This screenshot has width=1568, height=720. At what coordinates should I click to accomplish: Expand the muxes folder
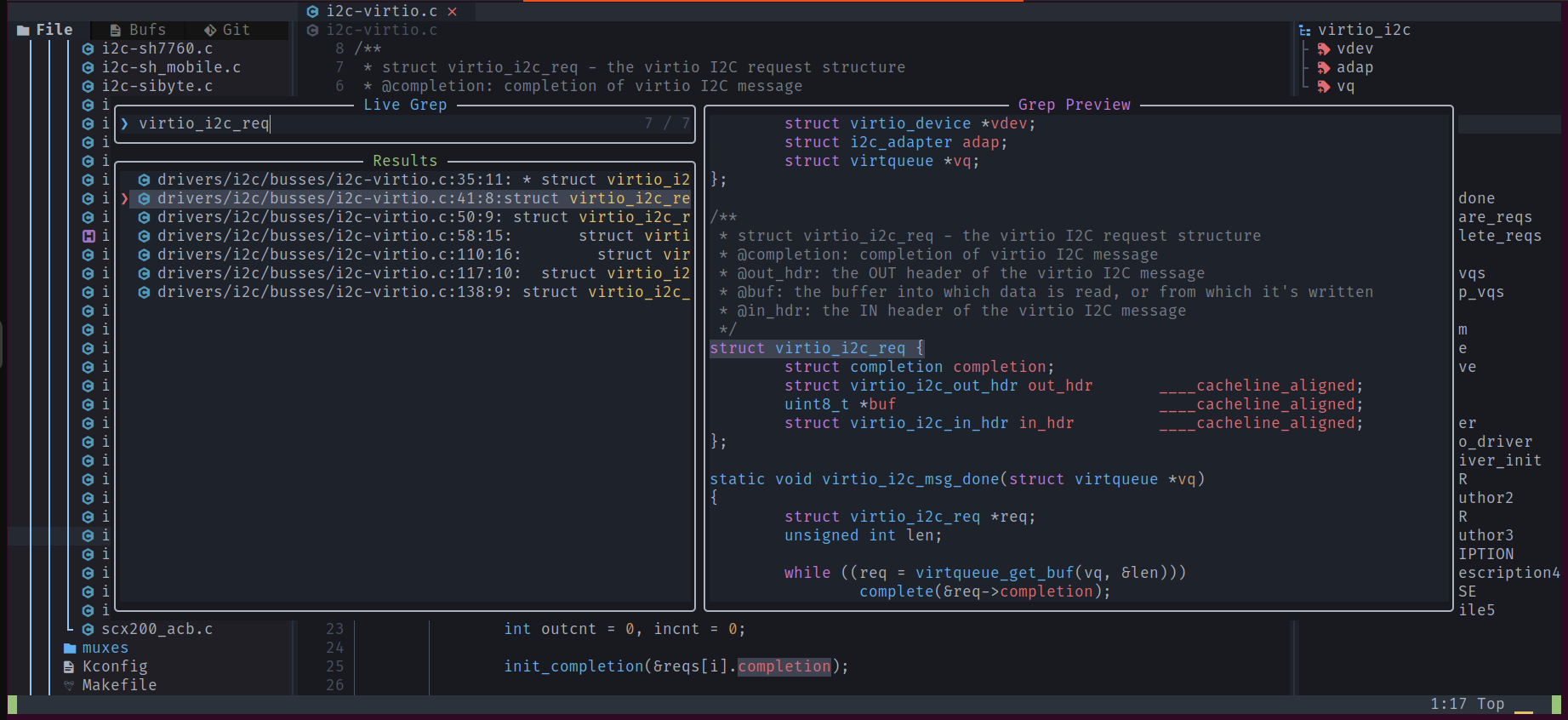click(105, 649)
